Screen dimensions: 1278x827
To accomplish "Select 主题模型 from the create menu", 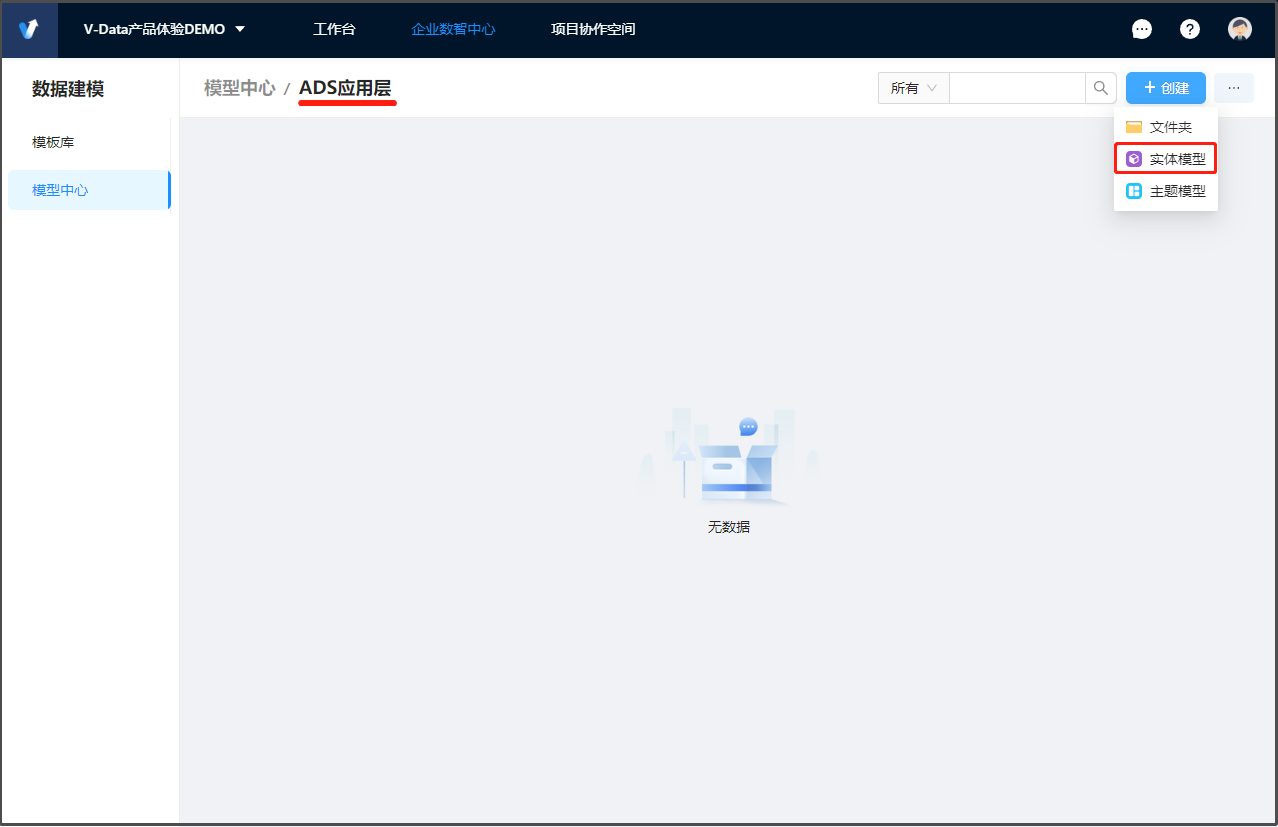I will (x=1165, y=191).
